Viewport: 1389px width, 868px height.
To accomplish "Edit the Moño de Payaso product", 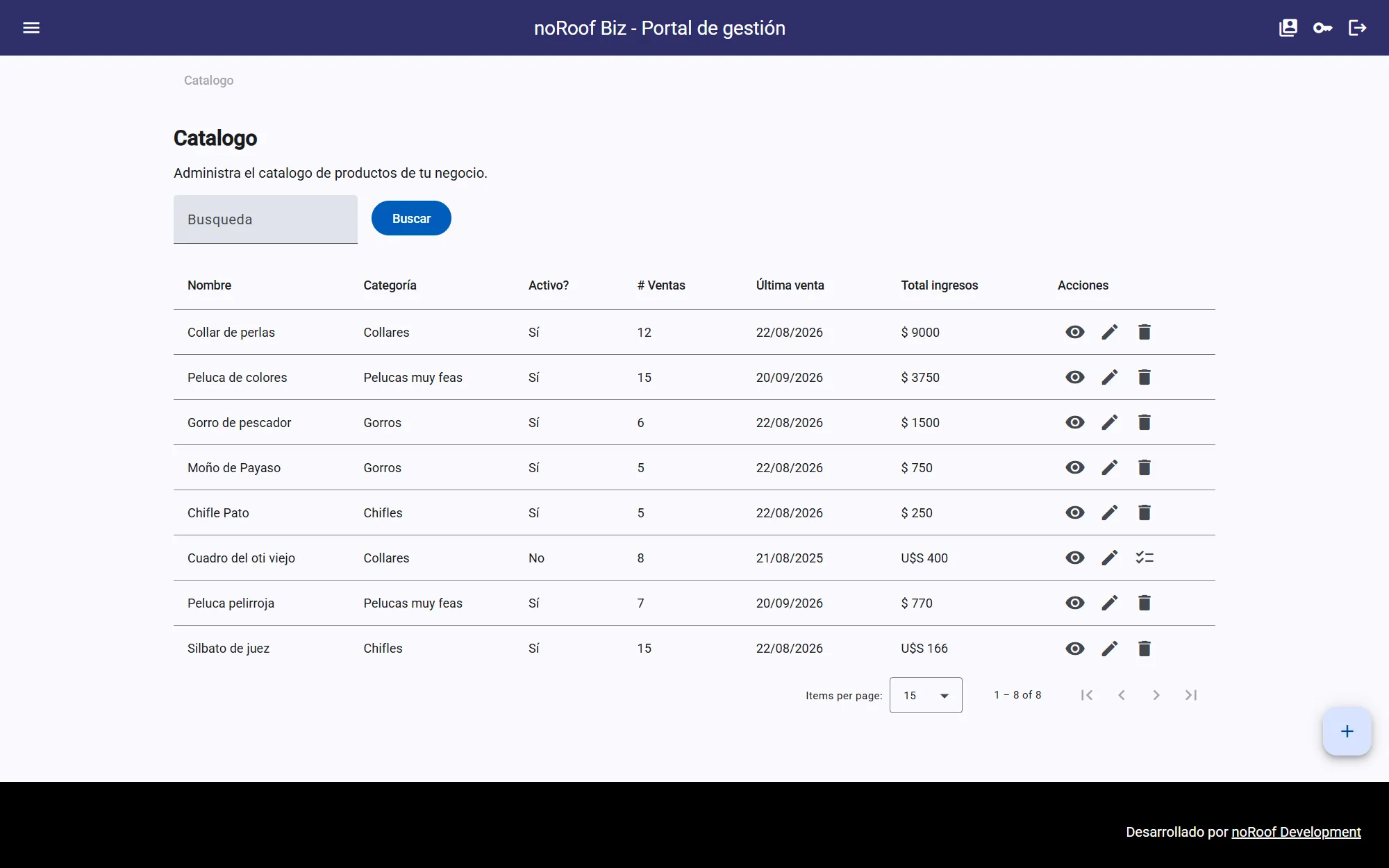I will (x=1110, y=467).
